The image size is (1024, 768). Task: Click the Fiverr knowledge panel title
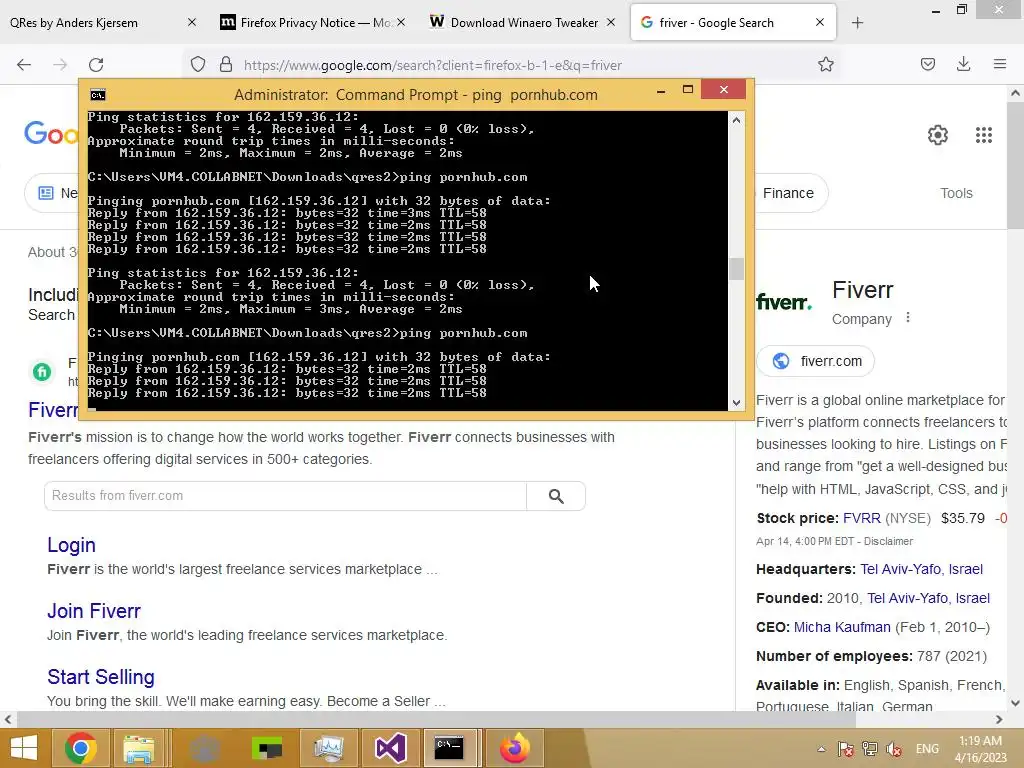pos(862,290)
